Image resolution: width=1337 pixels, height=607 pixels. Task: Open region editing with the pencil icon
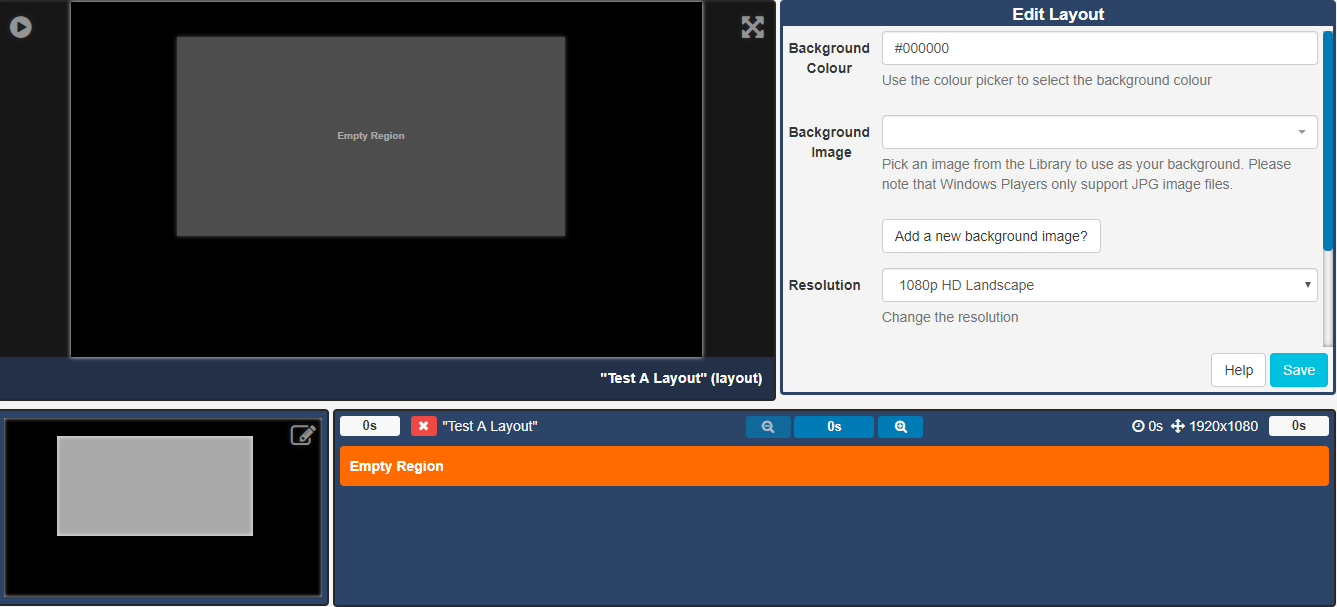point(303,434)
